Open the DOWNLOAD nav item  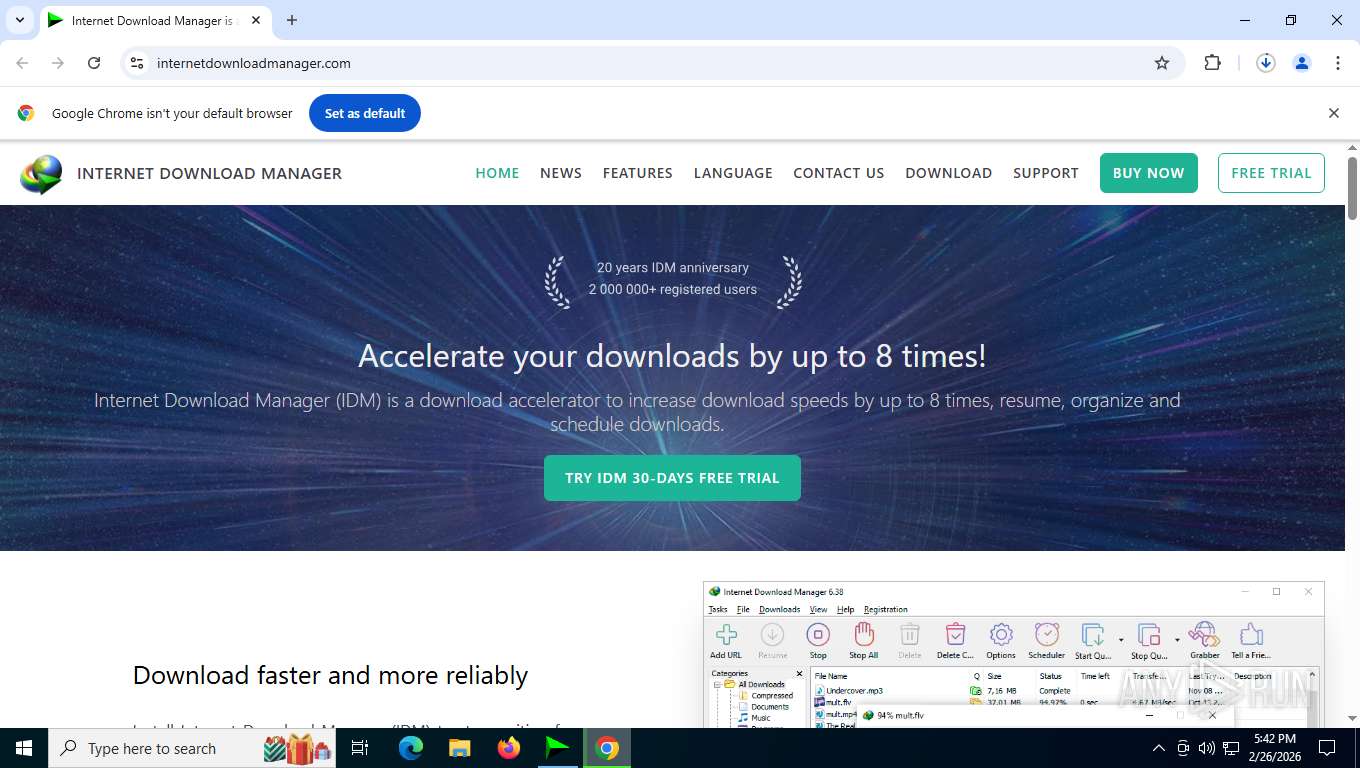point(949,173)
